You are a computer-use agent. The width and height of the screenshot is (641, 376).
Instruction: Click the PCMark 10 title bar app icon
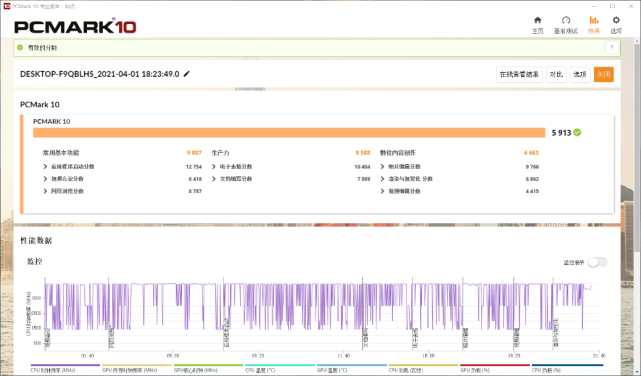tap(6, 6)
